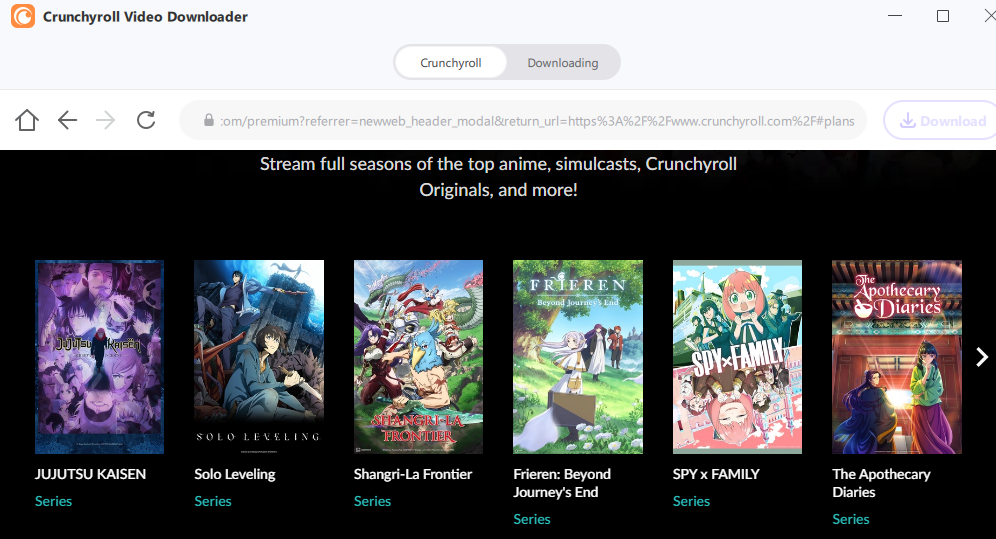The height and width of the screenshot is (539, 996).
Task: Click The Apothecary Diaries title link
Action: pyautogui.click(x=881, y=483)
